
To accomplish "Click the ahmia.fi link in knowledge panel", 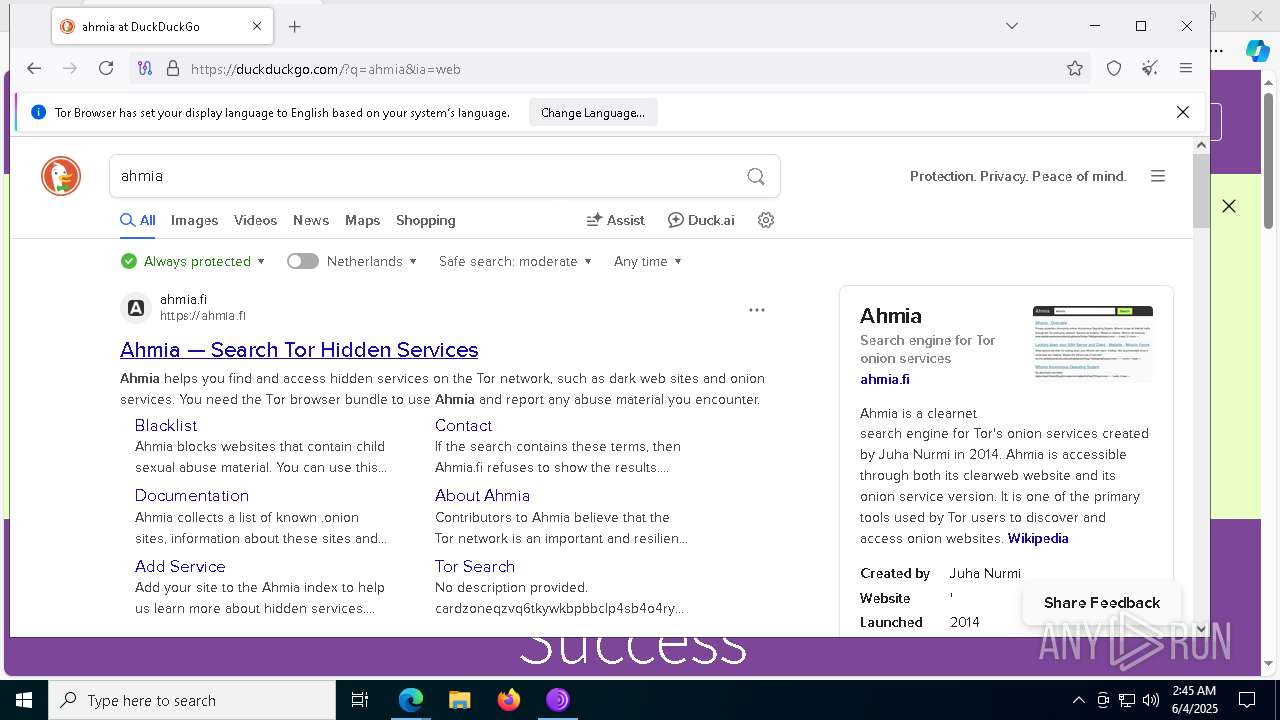I will (885, 379).
